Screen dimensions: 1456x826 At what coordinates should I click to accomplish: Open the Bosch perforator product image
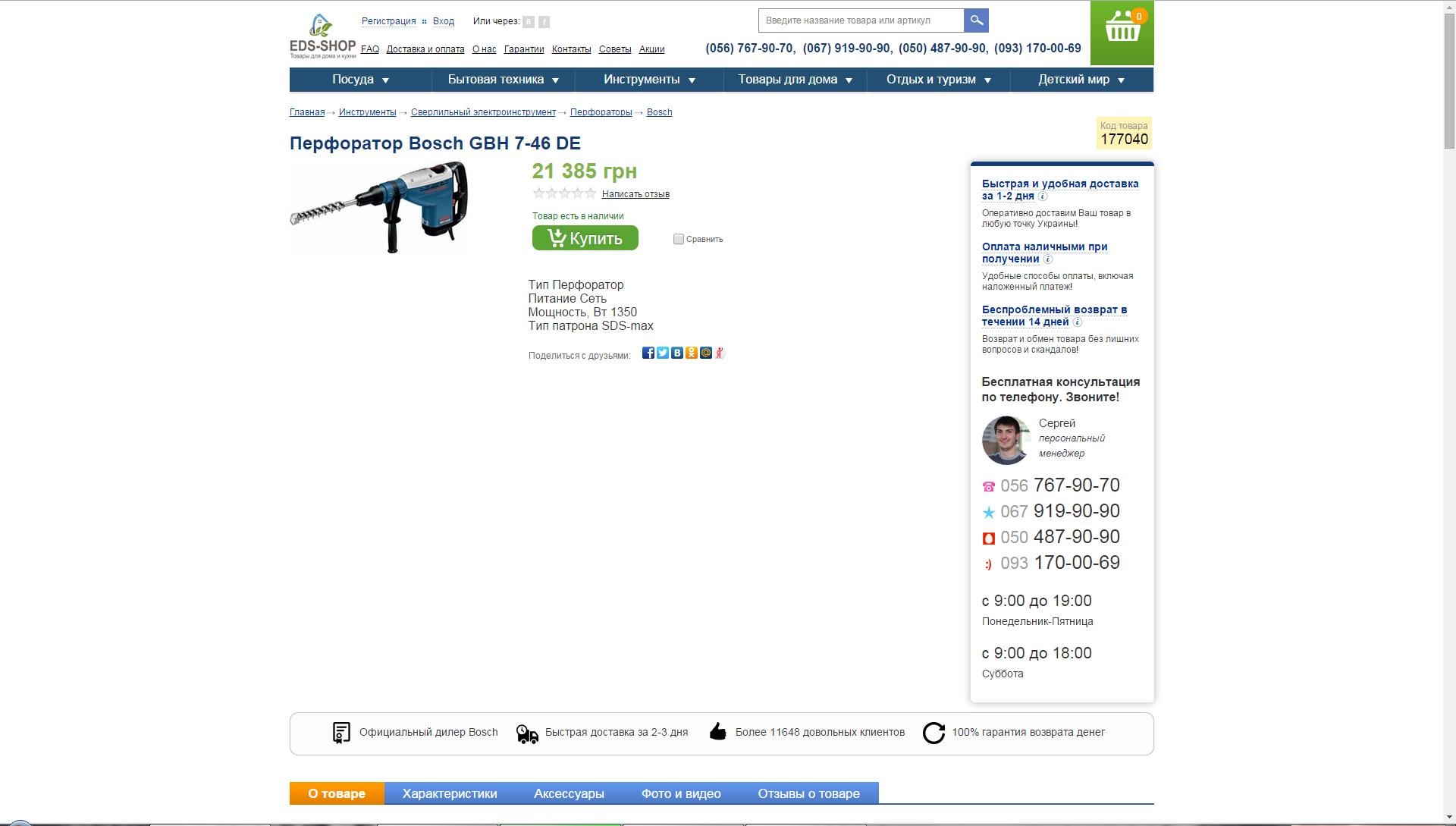(379, 207)
